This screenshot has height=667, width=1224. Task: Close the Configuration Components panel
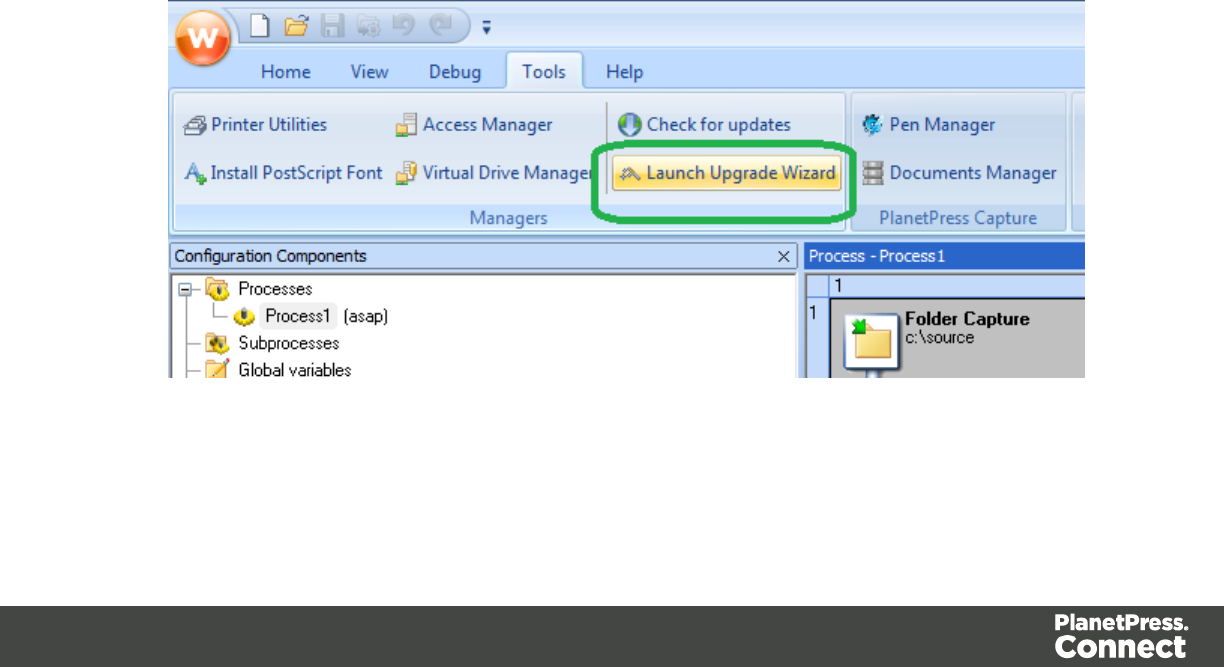pyautogui.click(x=785, y=256)
